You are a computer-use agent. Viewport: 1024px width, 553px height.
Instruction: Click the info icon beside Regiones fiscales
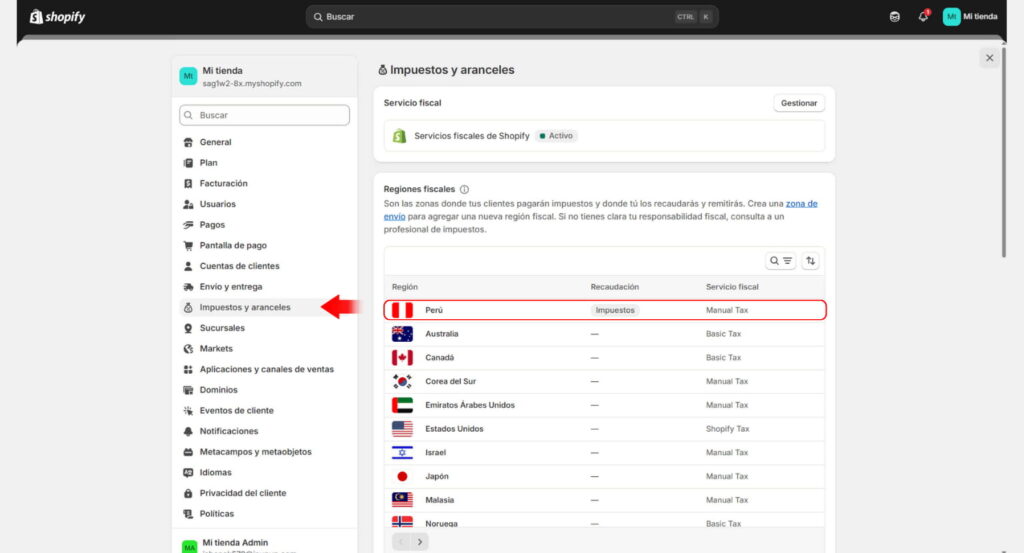click(465, 189)
